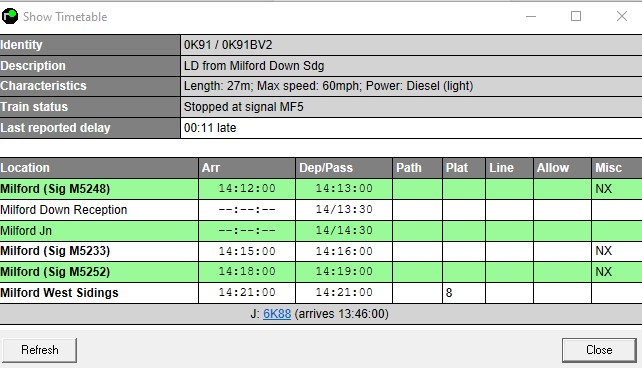The width and height of the screenshot is (642, 368).
Task: Close window using the X icon
Action: (622, 16)
